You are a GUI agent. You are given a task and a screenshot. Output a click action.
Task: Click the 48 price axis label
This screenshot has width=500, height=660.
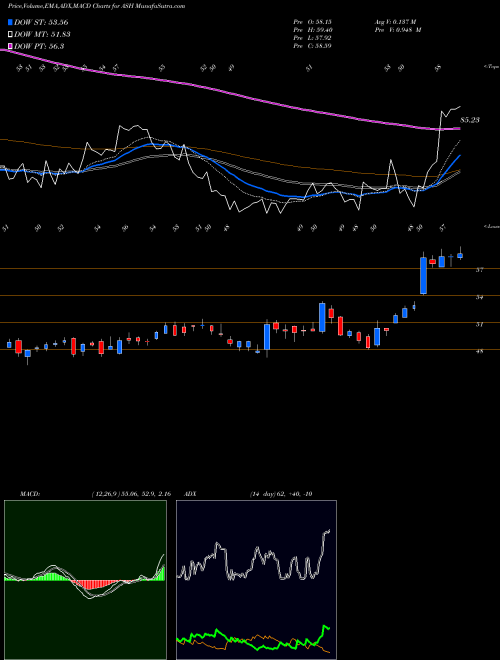coord(479,351)
